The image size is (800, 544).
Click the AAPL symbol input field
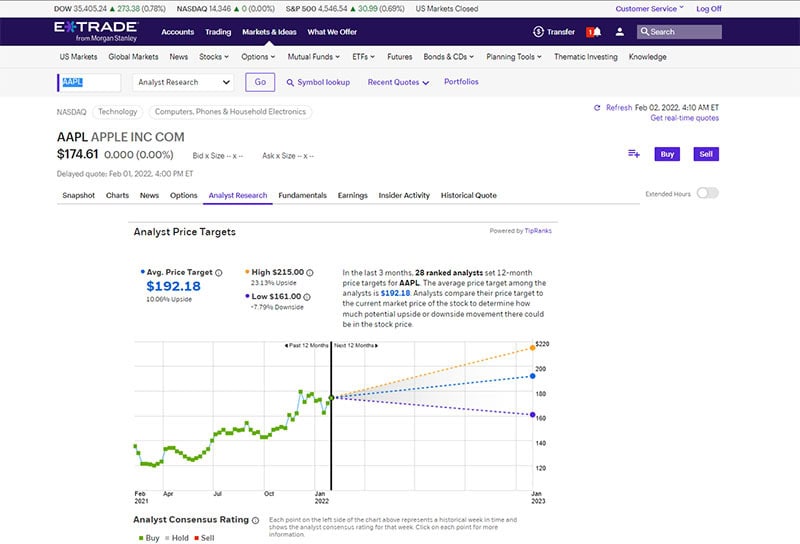click(x=91, y=82)
